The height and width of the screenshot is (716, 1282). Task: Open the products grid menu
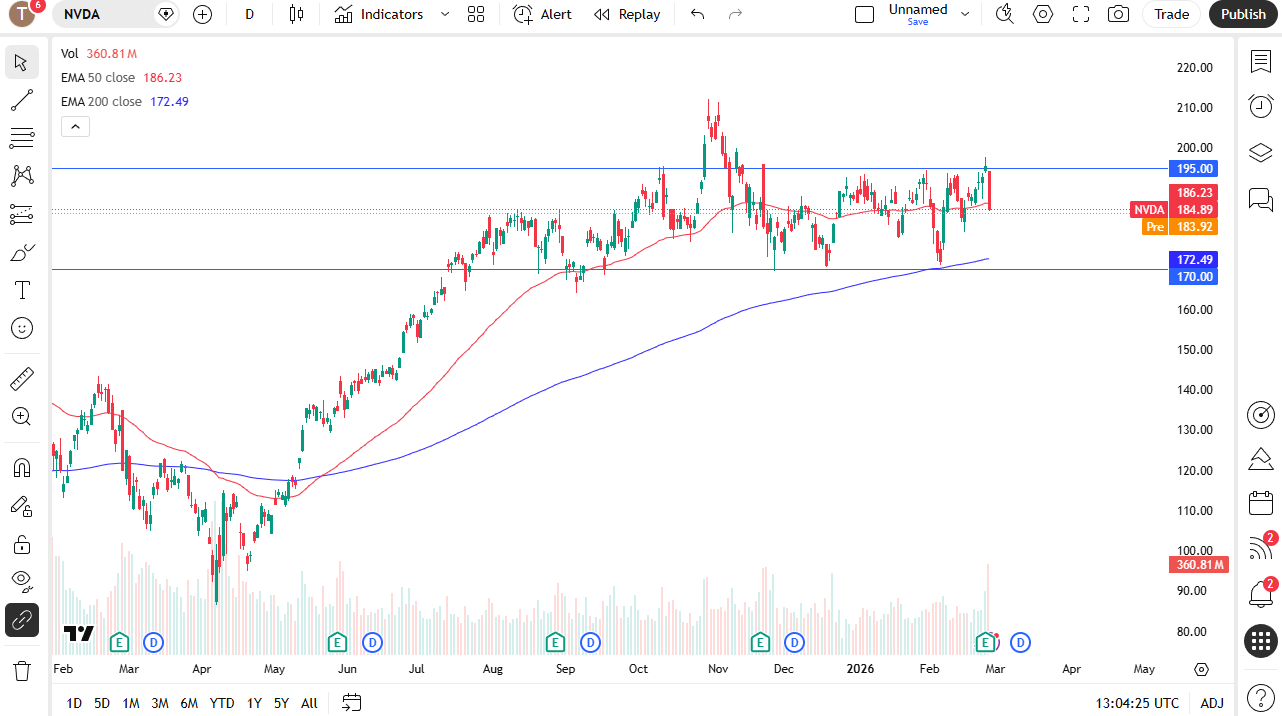pos(1260,641)
